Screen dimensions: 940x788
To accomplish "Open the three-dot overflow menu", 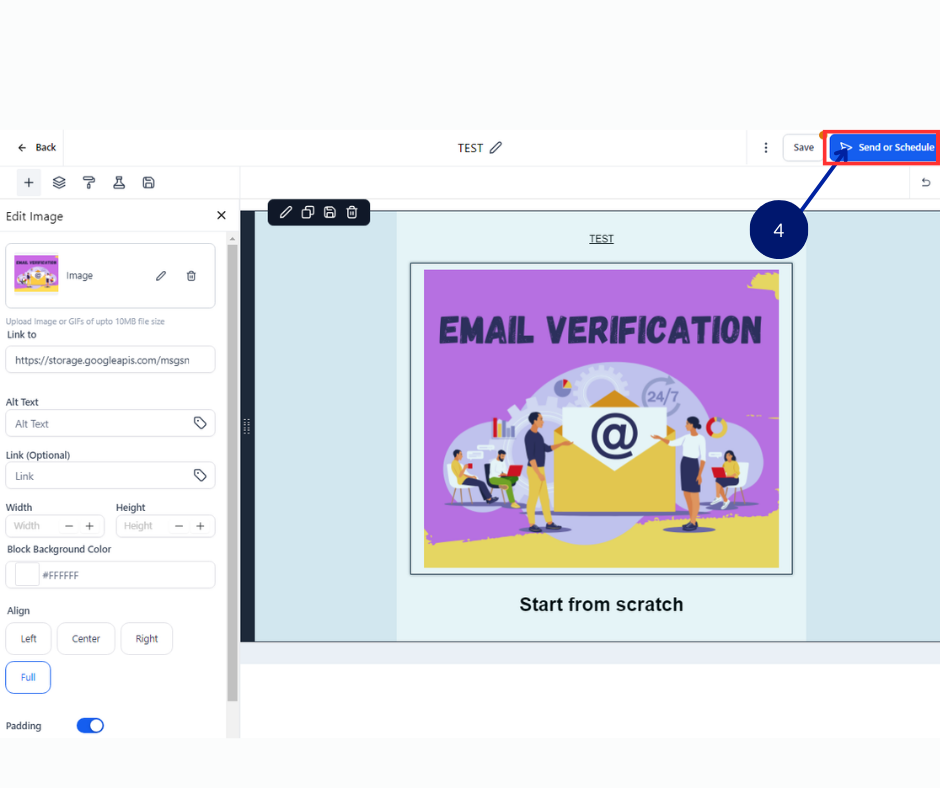I will click(x=766, y=147).
